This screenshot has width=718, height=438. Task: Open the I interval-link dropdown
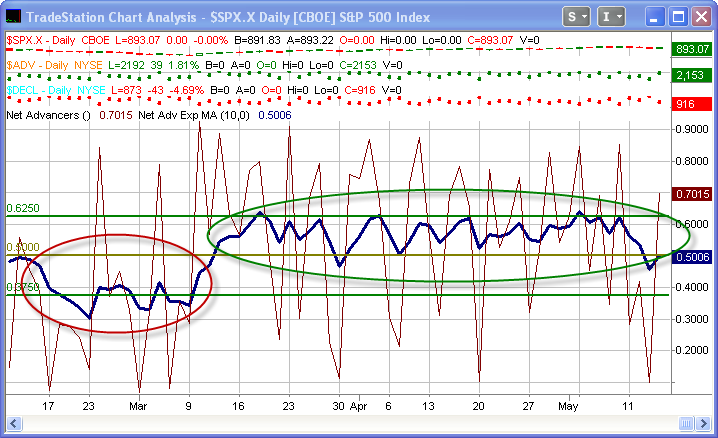[x=611, y=17]
